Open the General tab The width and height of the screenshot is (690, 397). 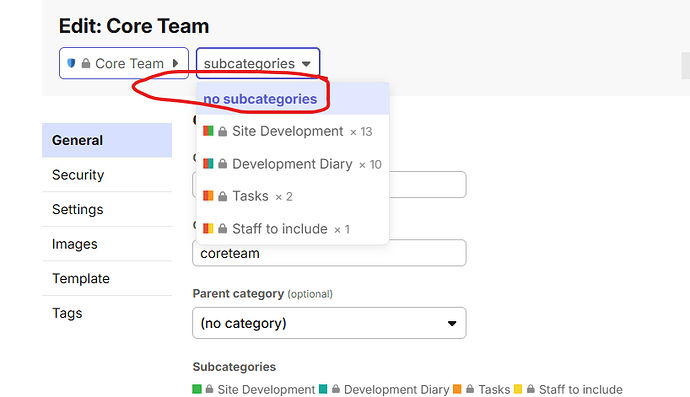click(x=107, y=140)
